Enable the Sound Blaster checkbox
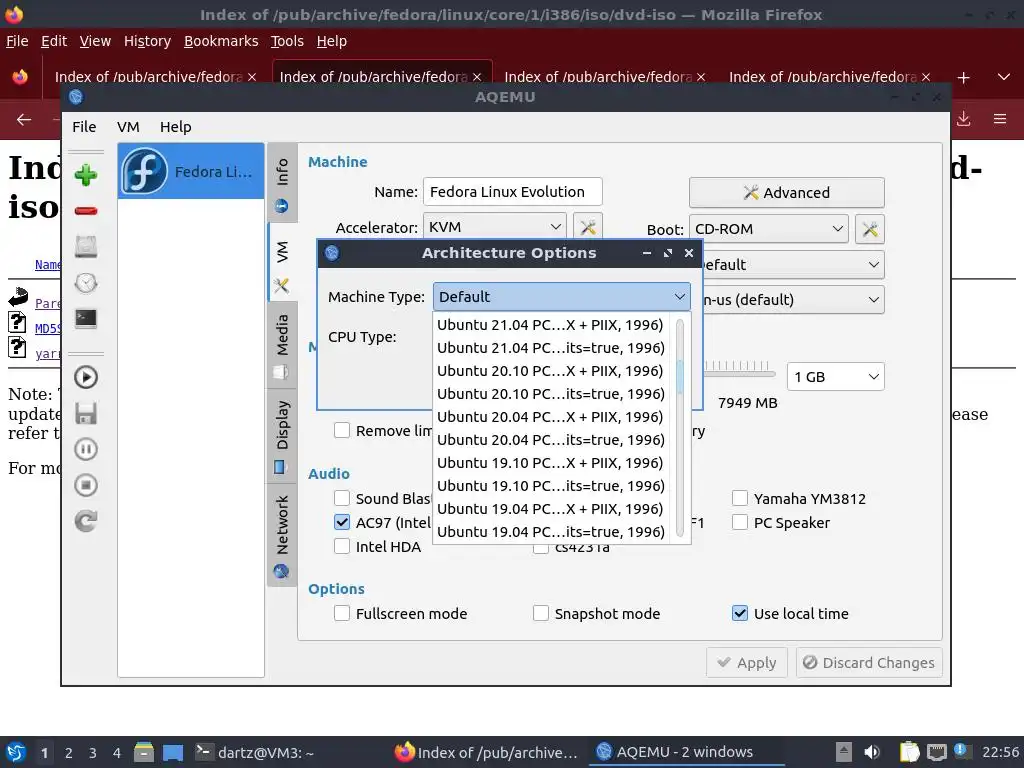The width and height of the screenshot is (1024, 768). click(342, 498)
